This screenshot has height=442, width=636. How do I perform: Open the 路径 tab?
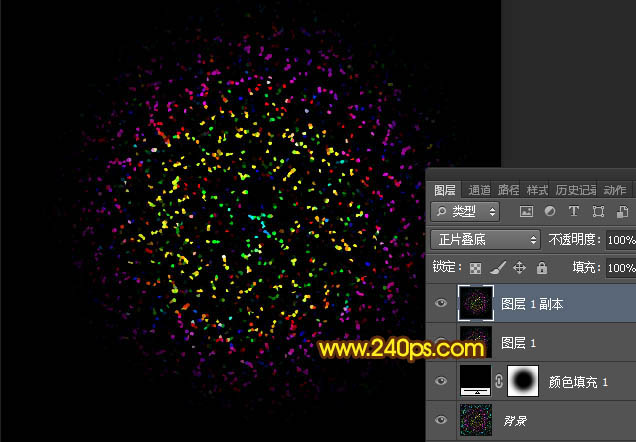[x=508, y=190]
